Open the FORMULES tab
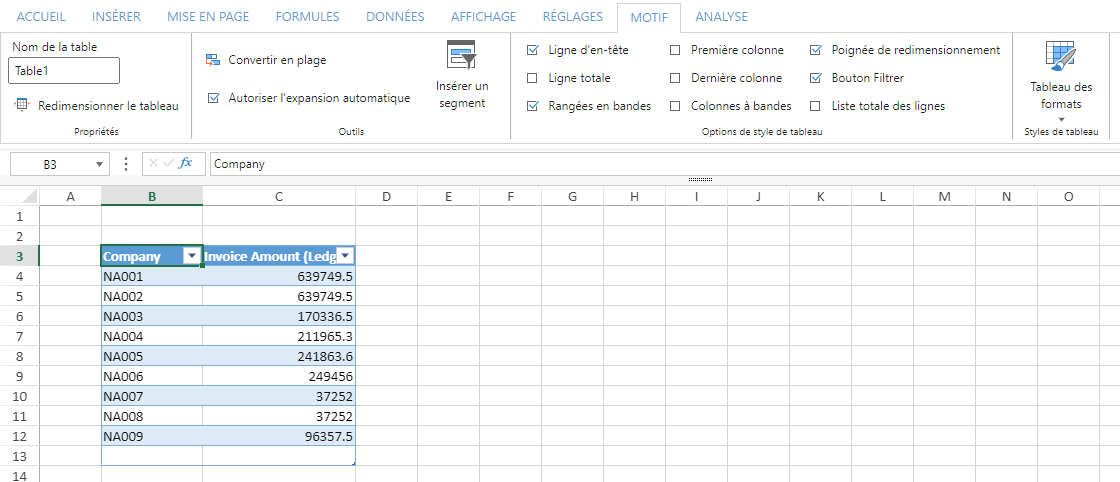 [307, 16]
